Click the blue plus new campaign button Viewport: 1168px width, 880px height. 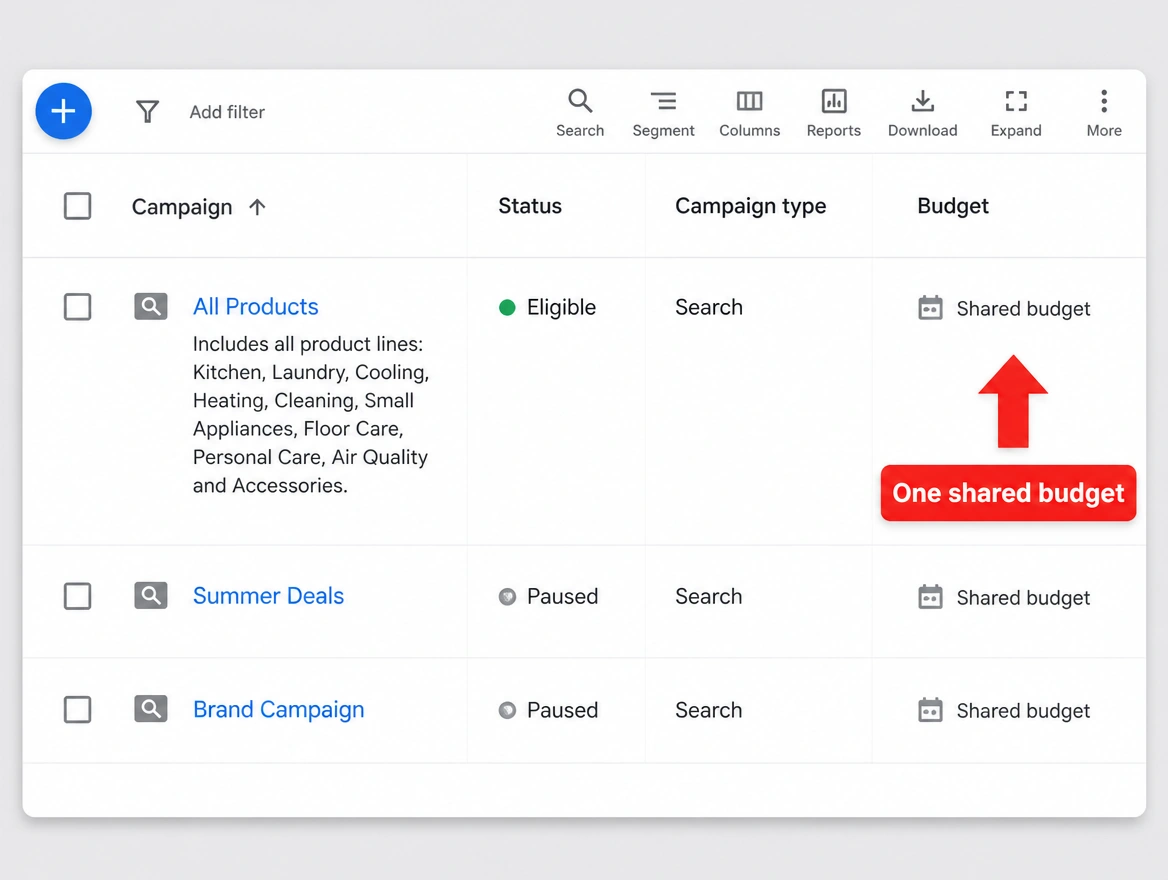[63, 111]
